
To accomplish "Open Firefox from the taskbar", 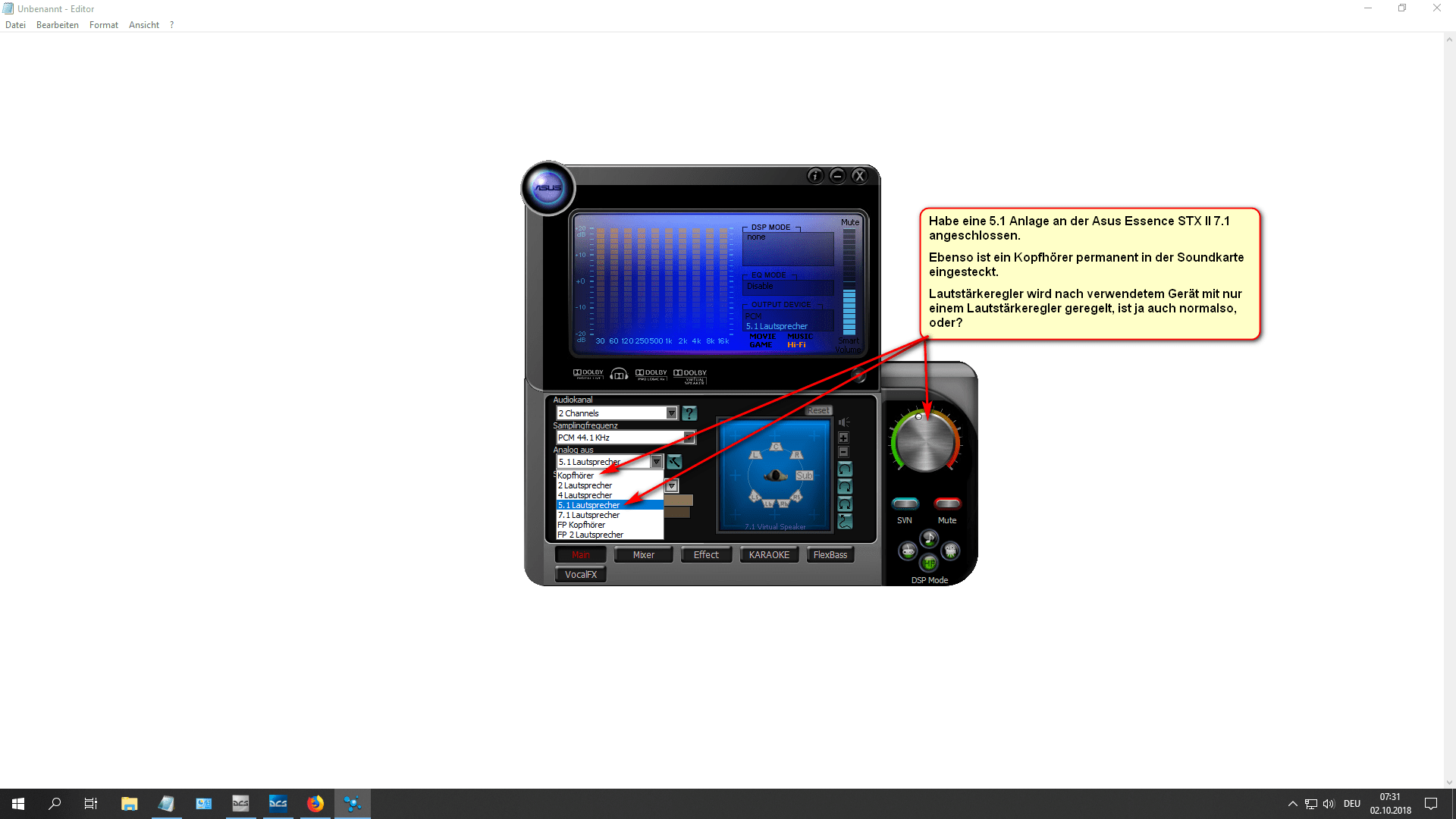I will pyautogui.click(x=315, y=804).
